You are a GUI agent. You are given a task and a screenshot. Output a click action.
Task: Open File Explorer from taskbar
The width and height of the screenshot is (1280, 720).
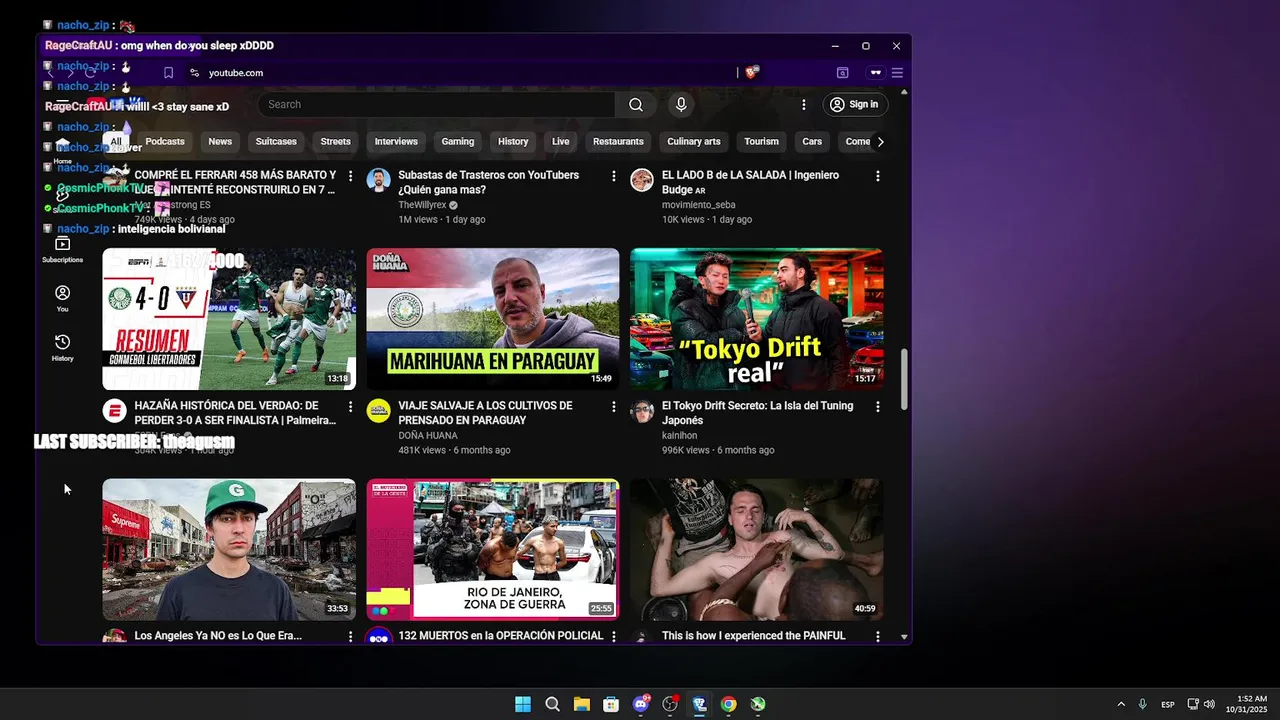[x=581, y=704]
